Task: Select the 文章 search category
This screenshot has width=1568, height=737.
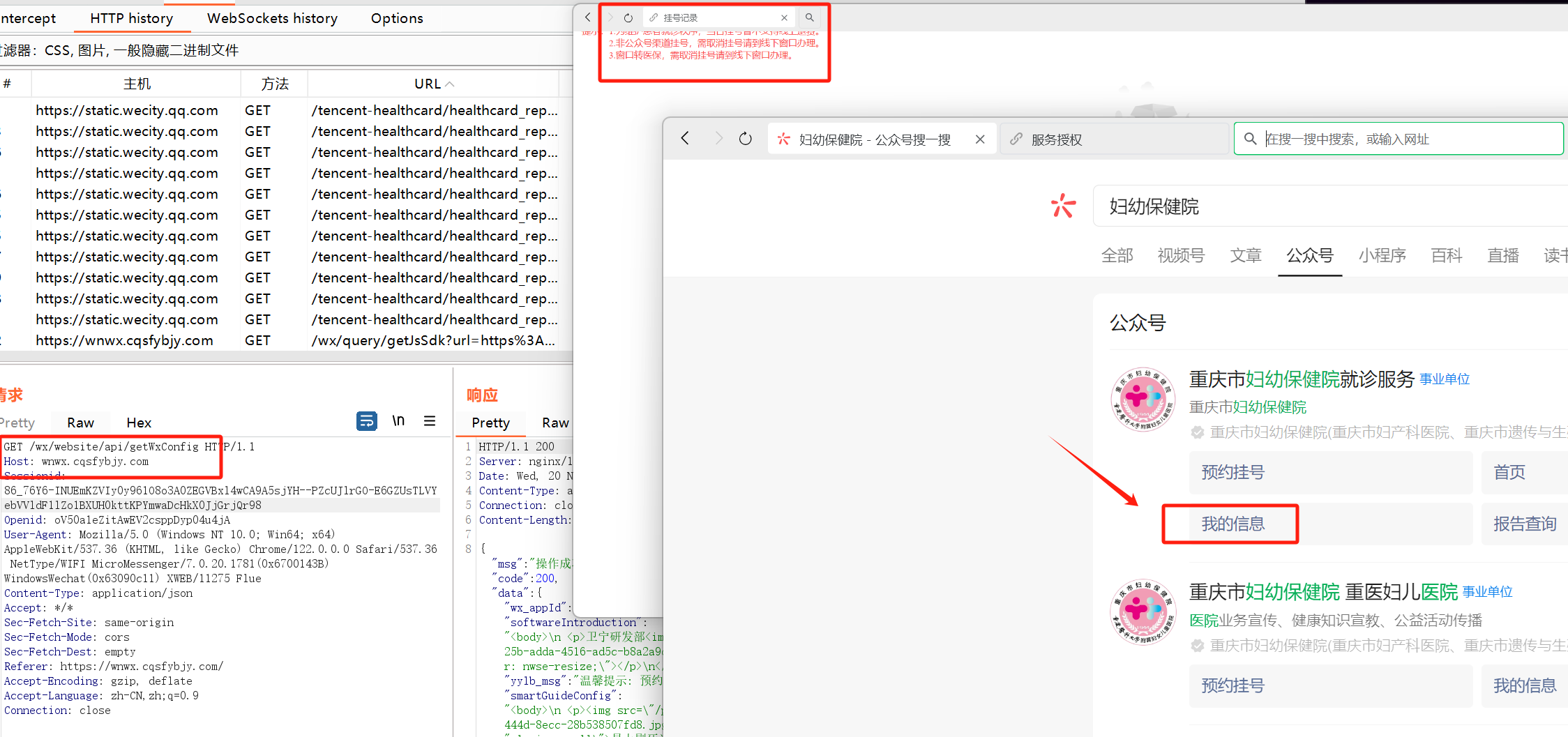Action: pos(1246,256)
